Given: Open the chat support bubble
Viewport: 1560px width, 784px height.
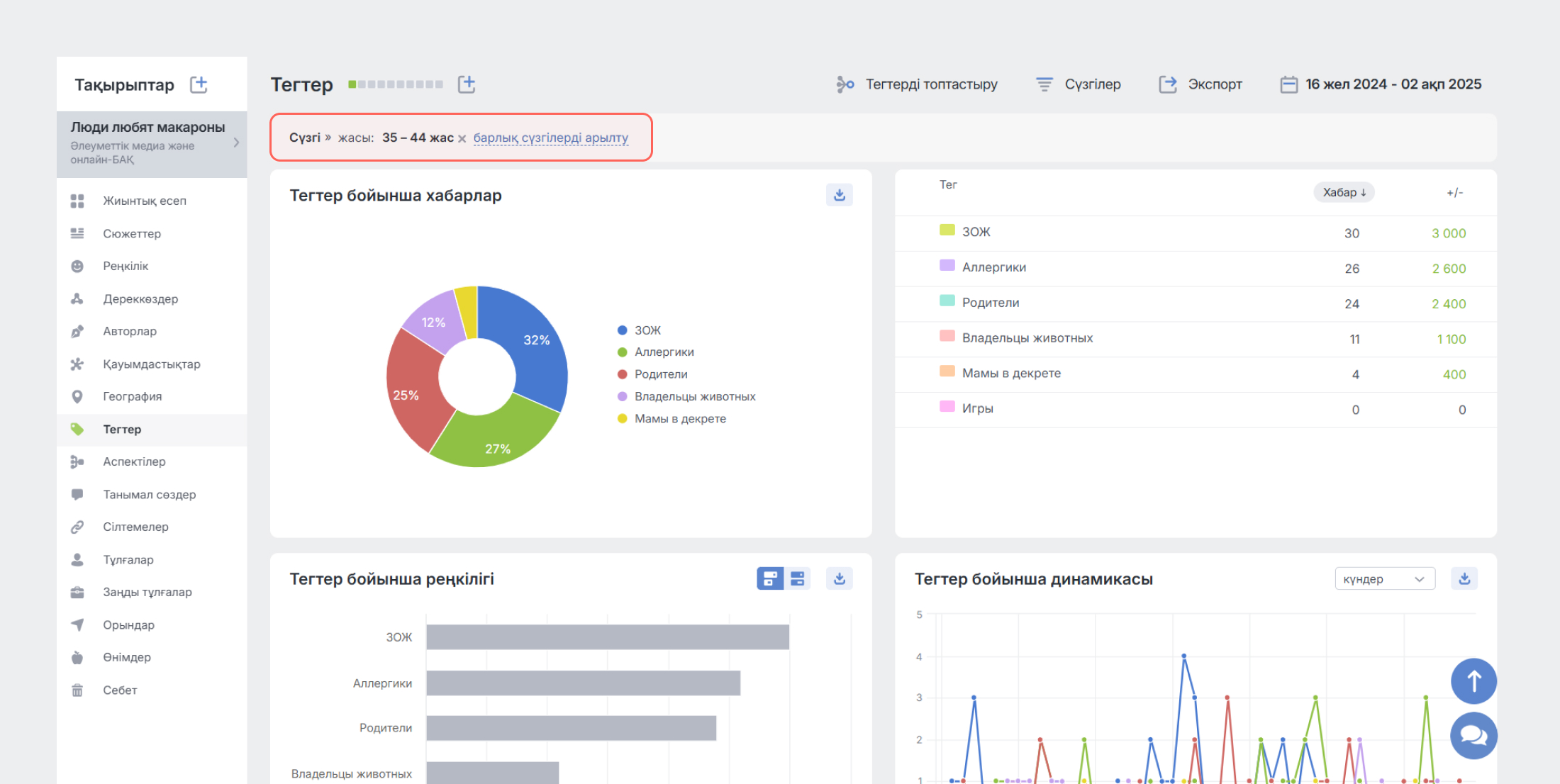Looking at the screenshot, I should click(1473, 736).
